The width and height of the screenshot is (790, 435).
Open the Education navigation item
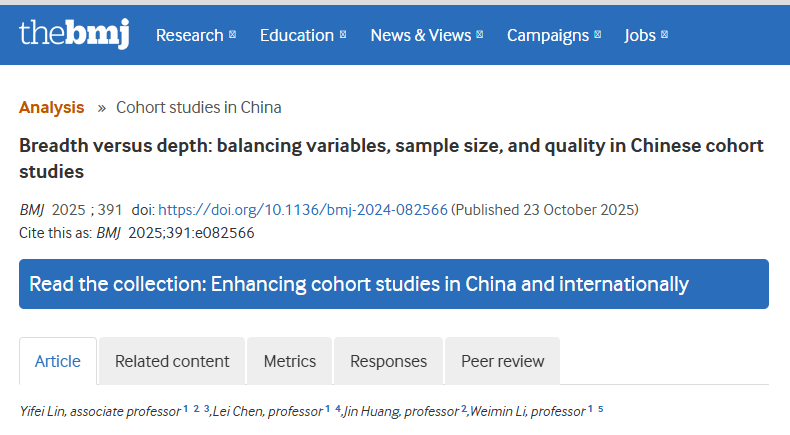(x=296, y=35)
